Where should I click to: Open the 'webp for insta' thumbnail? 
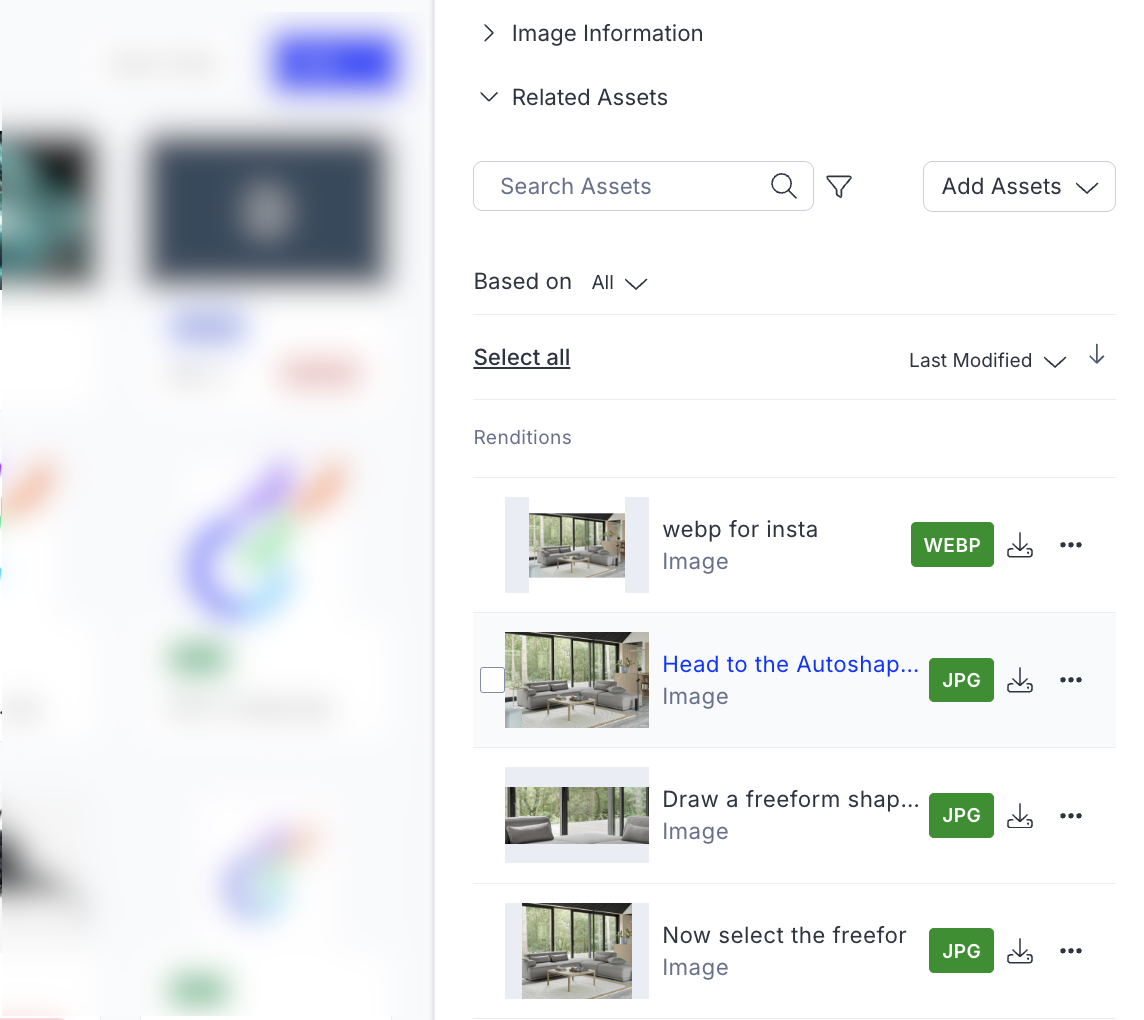(x=577, y=545)
